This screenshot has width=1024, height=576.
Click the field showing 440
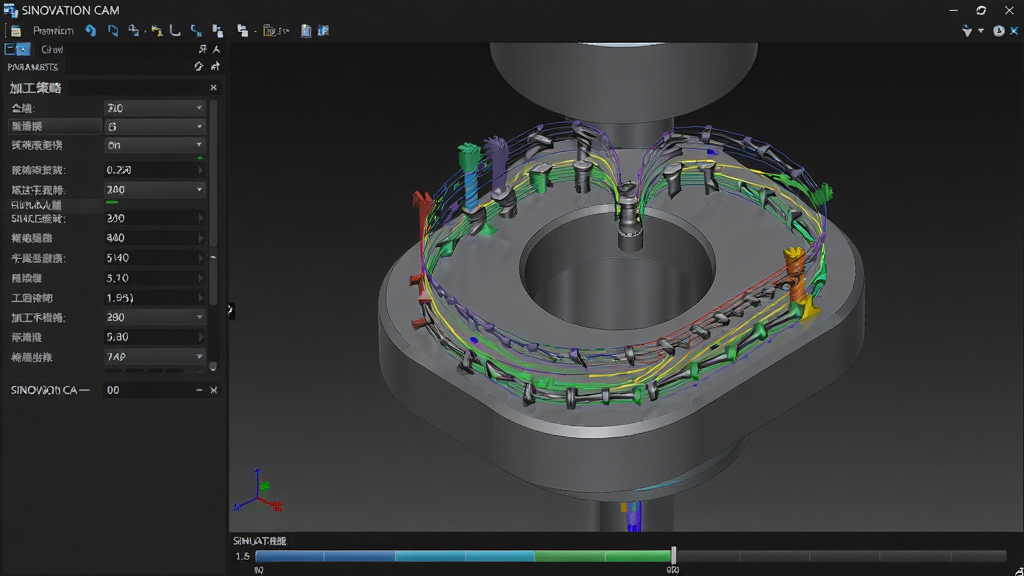(x=154, y=238)
